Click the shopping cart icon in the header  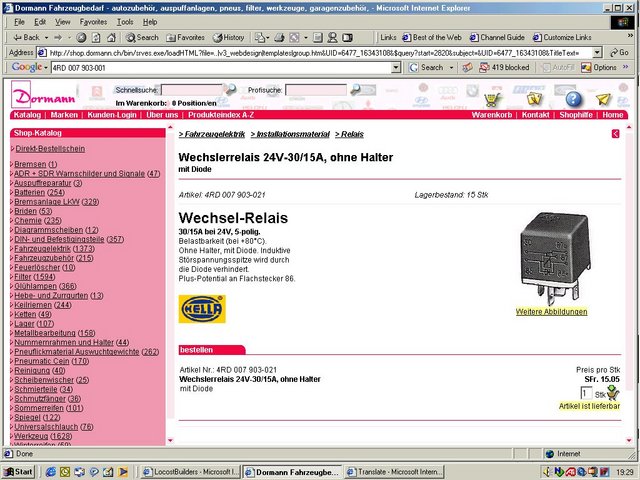(491, 99)
